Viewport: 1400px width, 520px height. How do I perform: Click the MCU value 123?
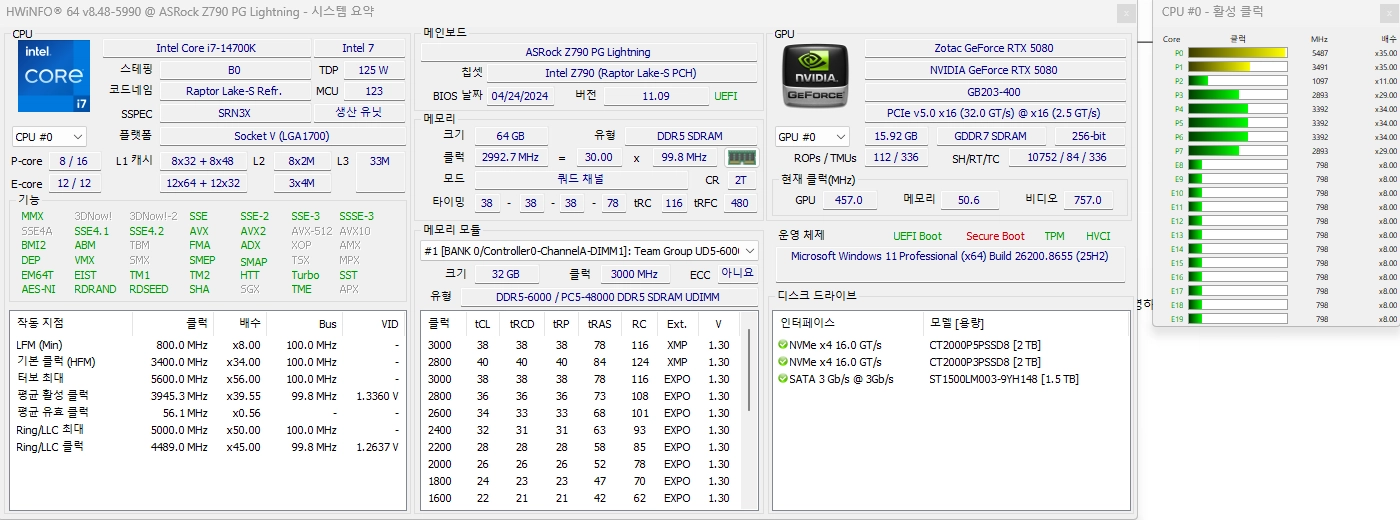(374, 91)
